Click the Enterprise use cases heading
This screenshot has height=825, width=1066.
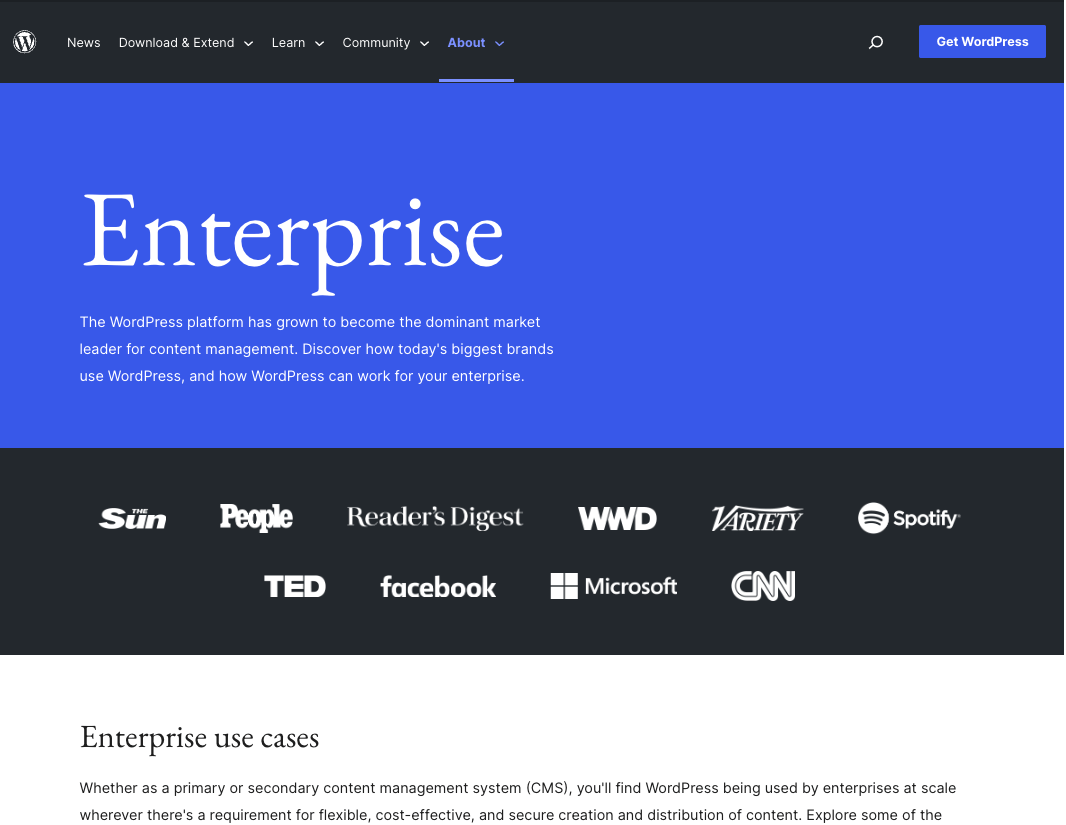pyautogui.click(x=199, y=737)
